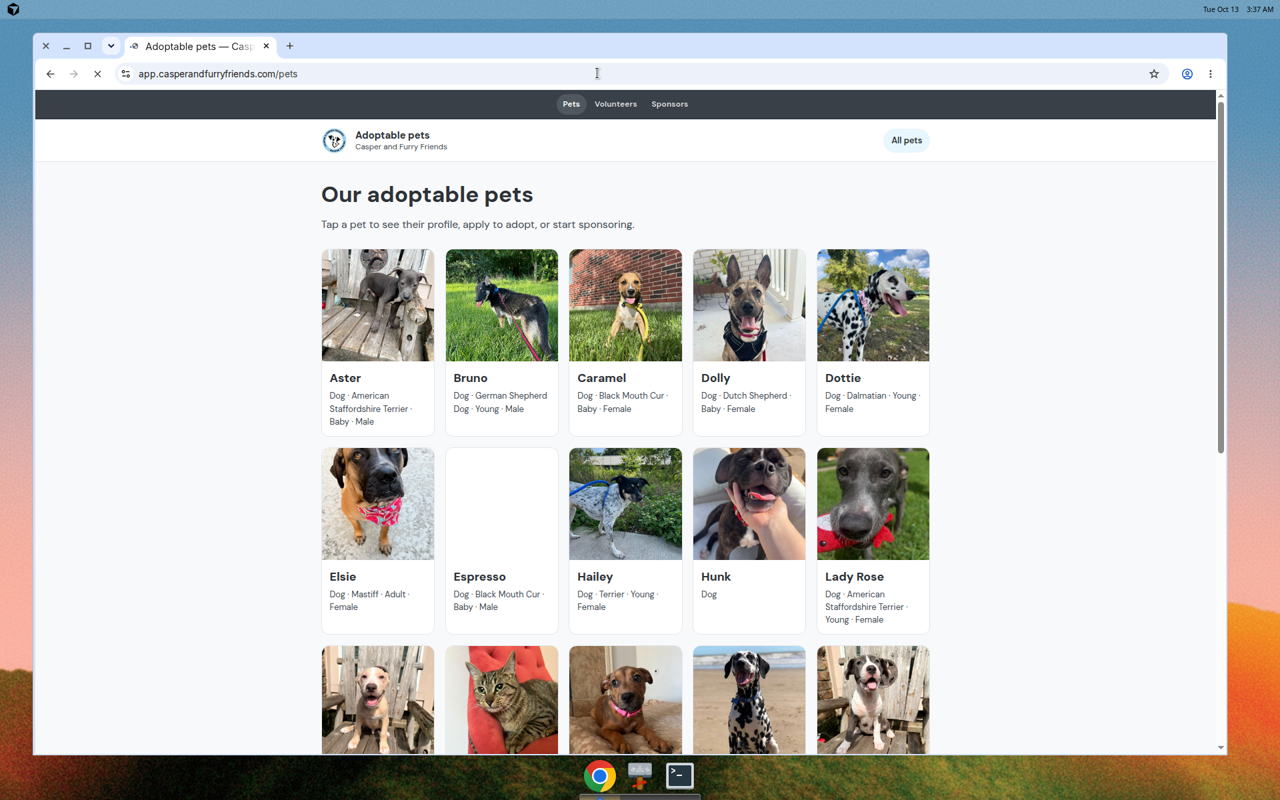Viewport: 1280px width, 800px height.
Task: Open Hunk's photo
Action: pyautogui.click(x=749, y=504)
